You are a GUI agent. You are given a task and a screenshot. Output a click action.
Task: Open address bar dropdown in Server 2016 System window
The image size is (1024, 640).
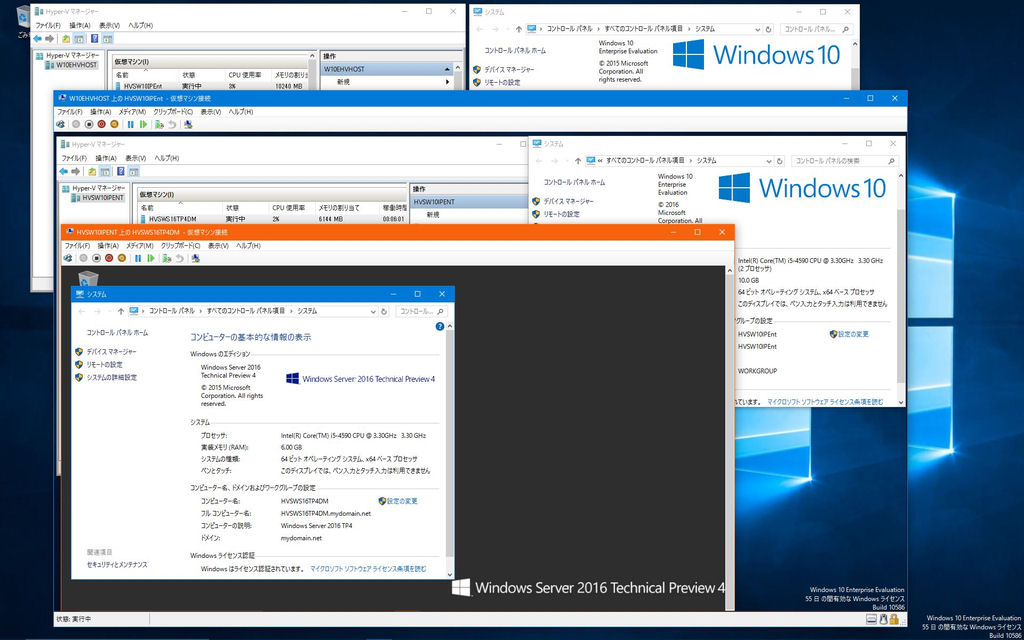coord(374,312)
